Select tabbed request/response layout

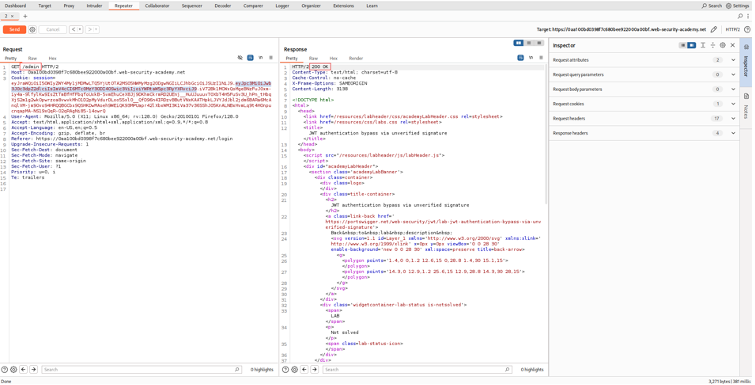539,43
